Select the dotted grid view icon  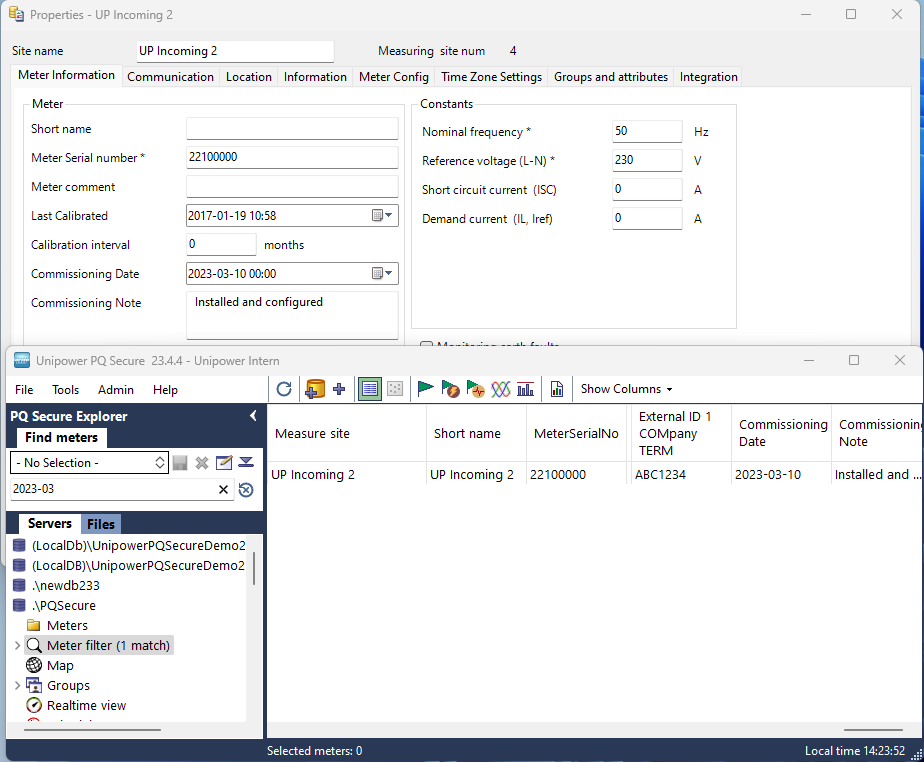(395, 389)
